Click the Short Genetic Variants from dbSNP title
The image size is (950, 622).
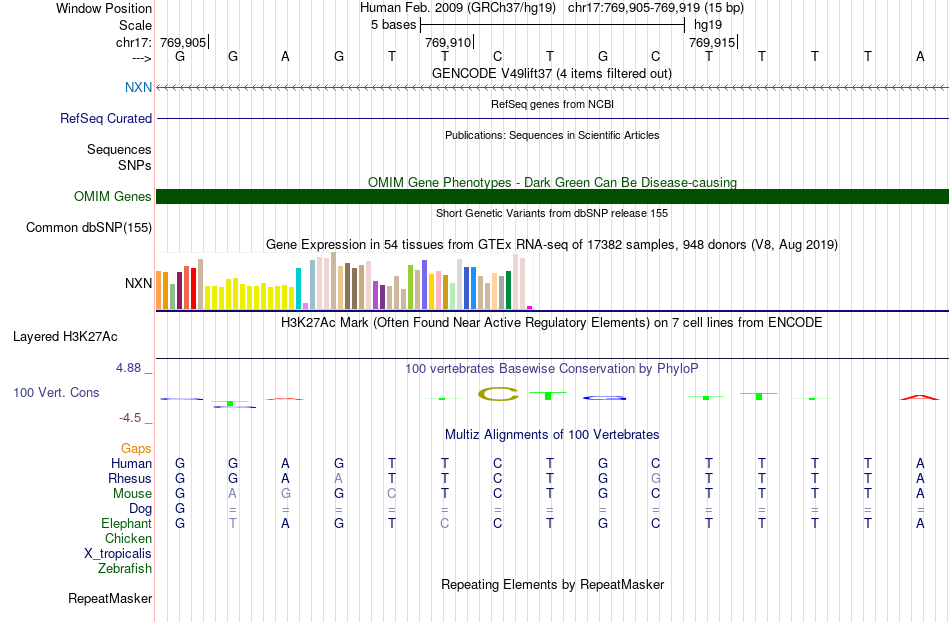click(552, 213)
